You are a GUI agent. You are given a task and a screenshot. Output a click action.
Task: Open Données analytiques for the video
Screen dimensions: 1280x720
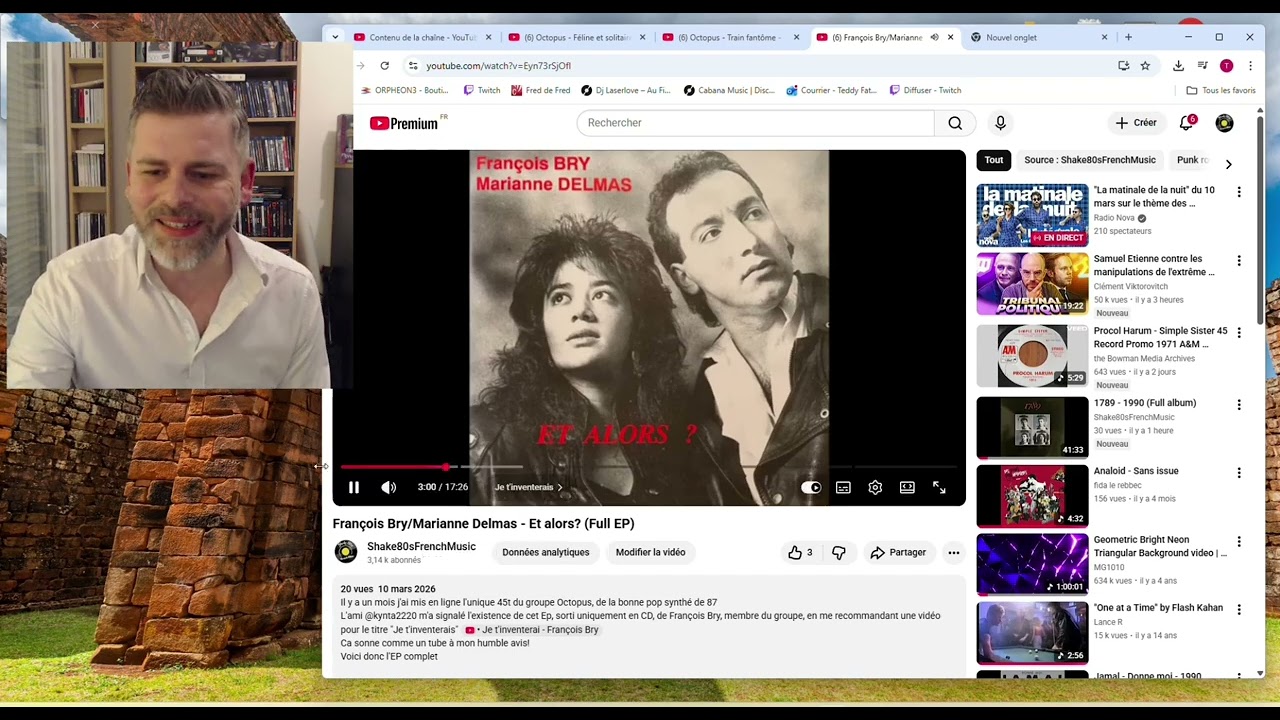pos(545,552)
